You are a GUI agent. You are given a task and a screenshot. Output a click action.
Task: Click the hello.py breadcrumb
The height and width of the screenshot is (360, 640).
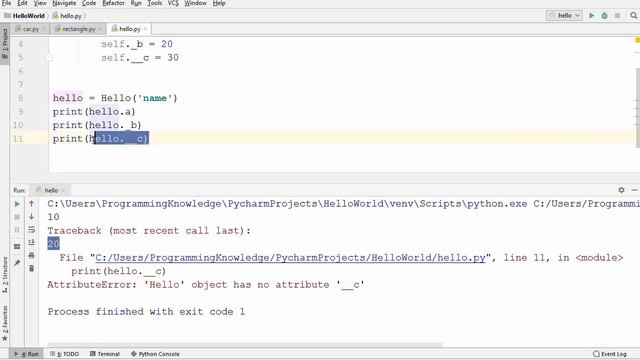click(67, 16)
